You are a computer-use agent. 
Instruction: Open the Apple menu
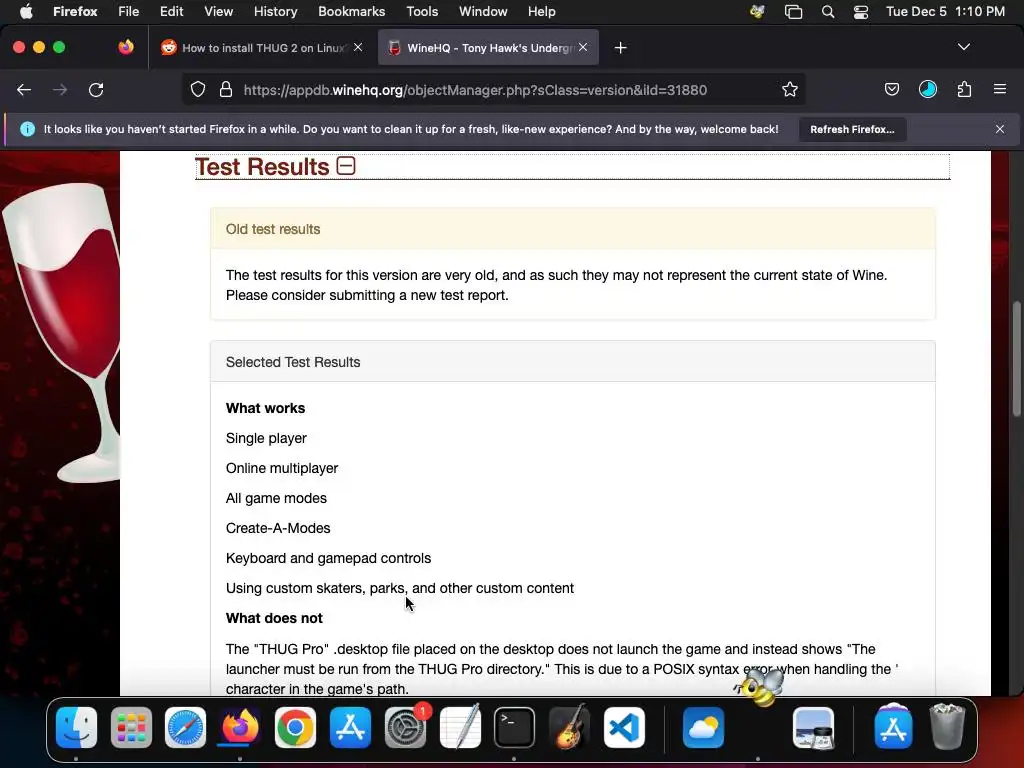click(x=26, y=11)
